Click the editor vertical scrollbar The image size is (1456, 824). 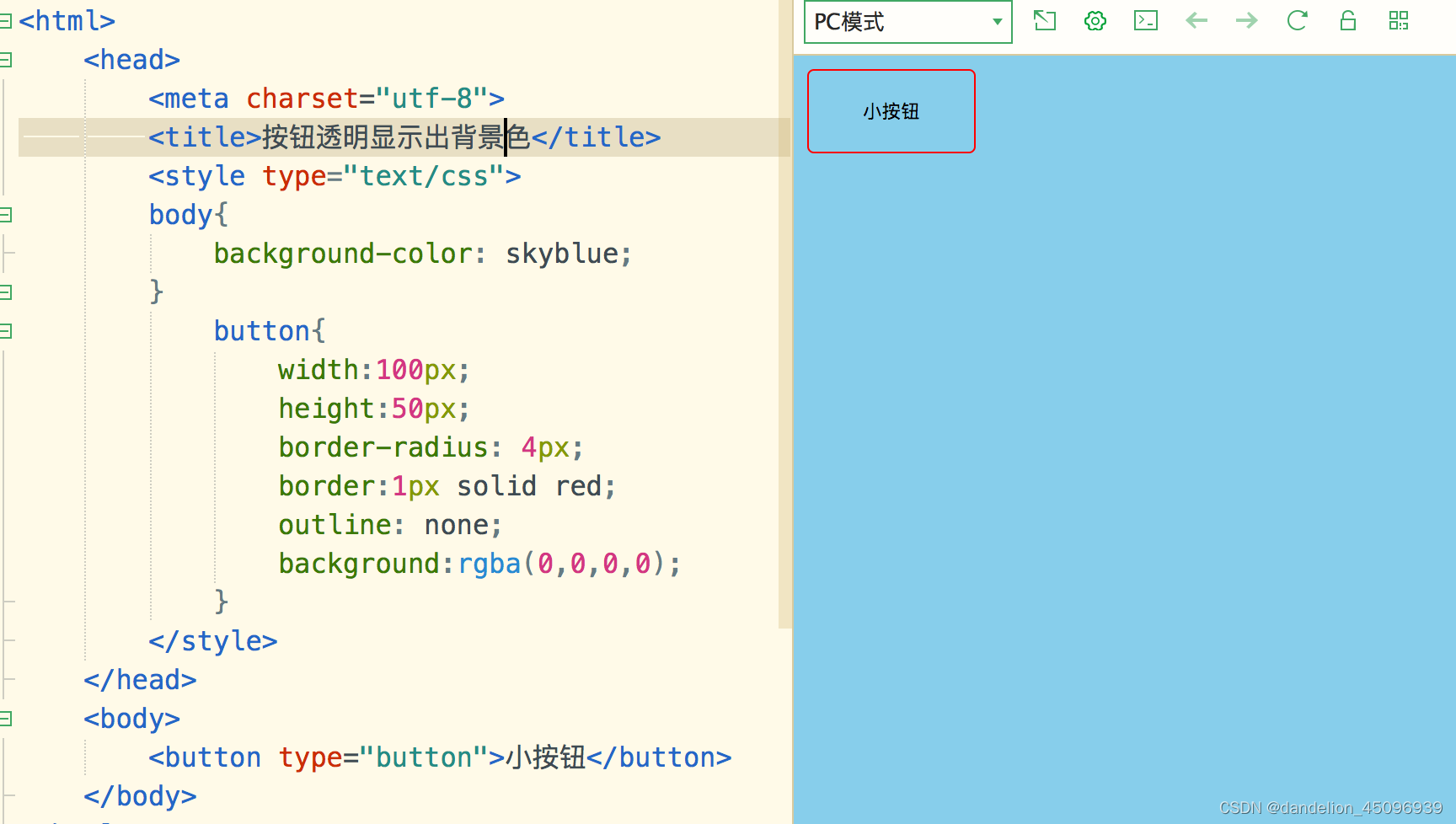[785, 313]
